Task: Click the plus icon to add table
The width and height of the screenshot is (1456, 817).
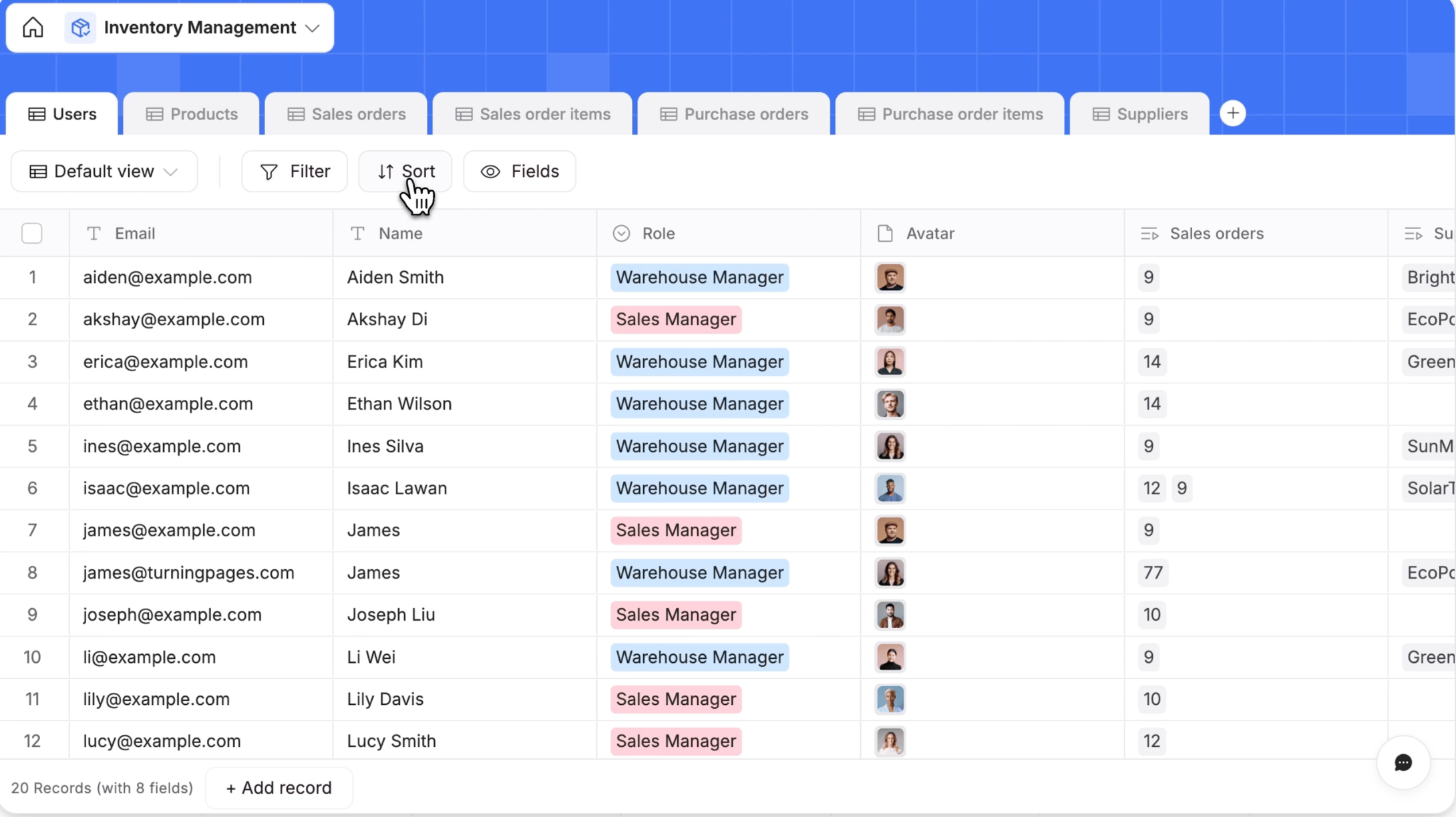Action: [x=1232, y=113]
